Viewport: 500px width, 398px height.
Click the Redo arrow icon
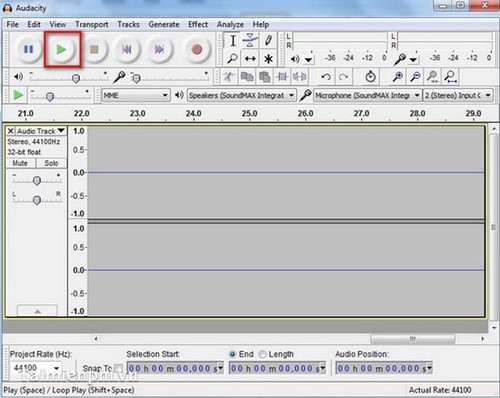coord(343,77)
